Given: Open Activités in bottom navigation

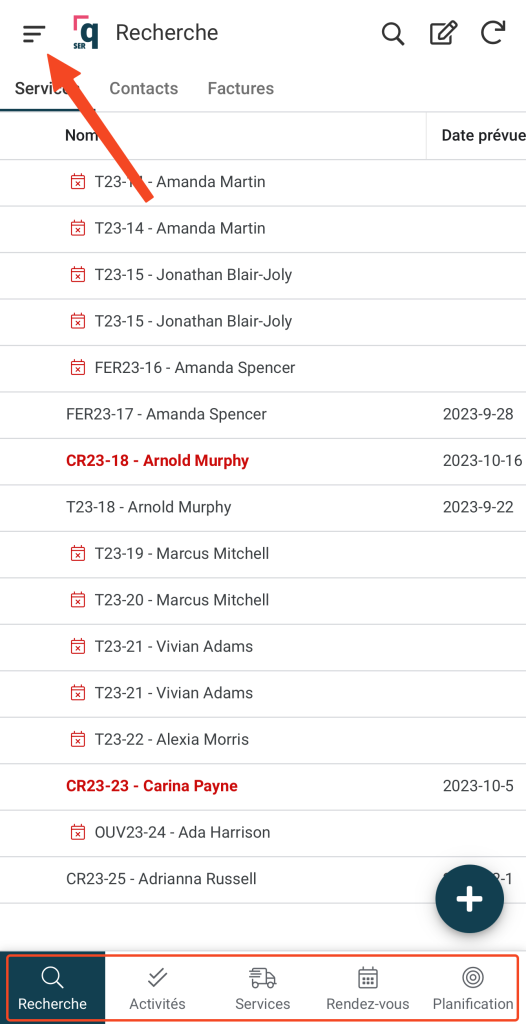Looking at the screenshot, I should 157,990.
